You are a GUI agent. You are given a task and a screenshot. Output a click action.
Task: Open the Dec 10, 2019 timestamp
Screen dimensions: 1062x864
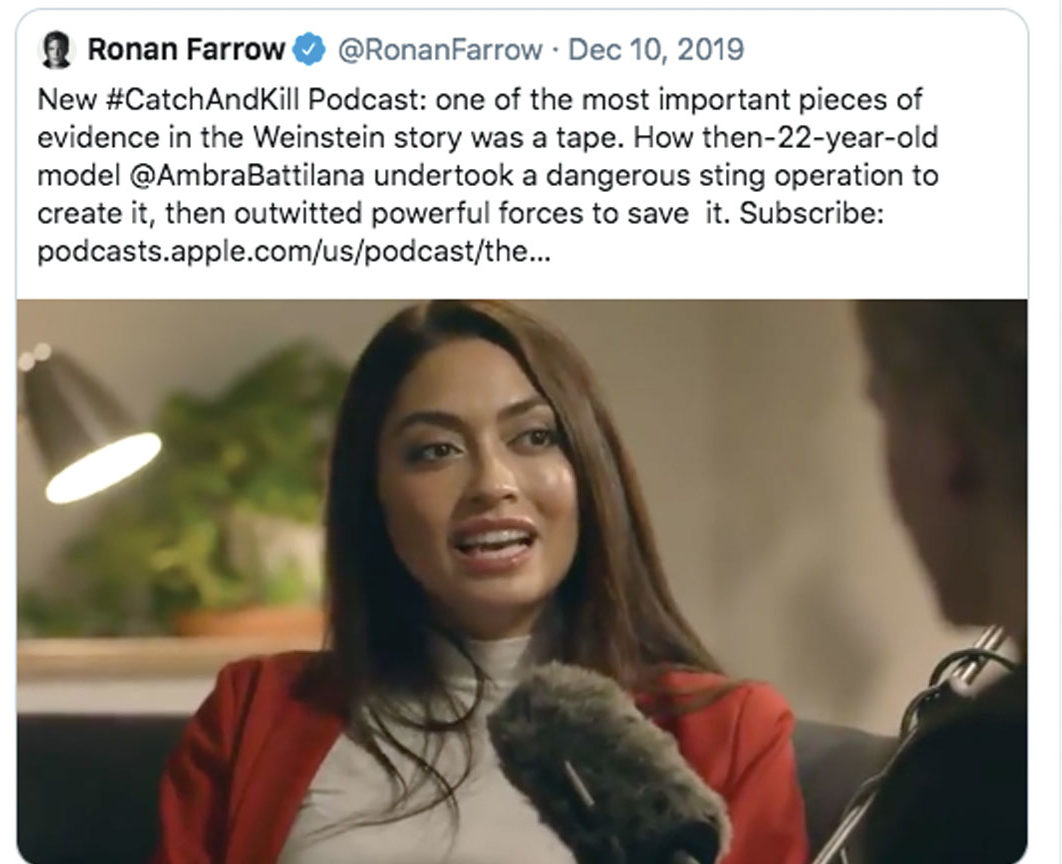pos(656,49)
